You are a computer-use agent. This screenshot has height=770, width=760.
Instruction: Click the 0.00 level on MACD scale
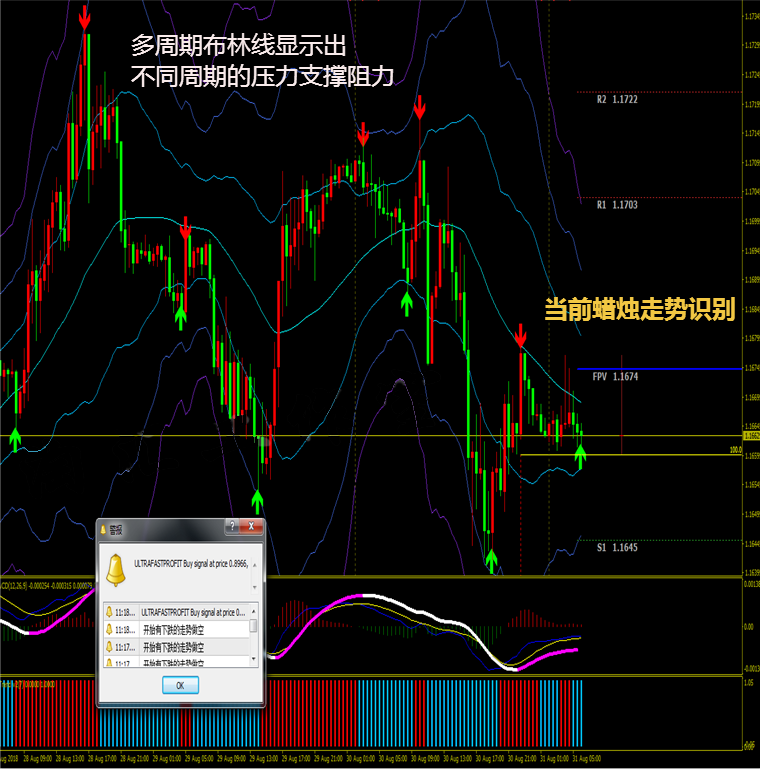748,627
